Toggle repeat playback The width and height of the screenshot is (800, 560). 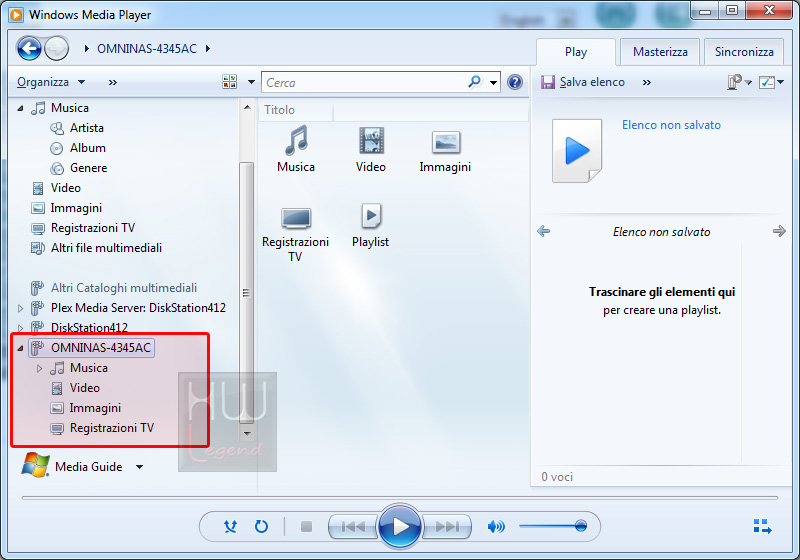[261, 526]
